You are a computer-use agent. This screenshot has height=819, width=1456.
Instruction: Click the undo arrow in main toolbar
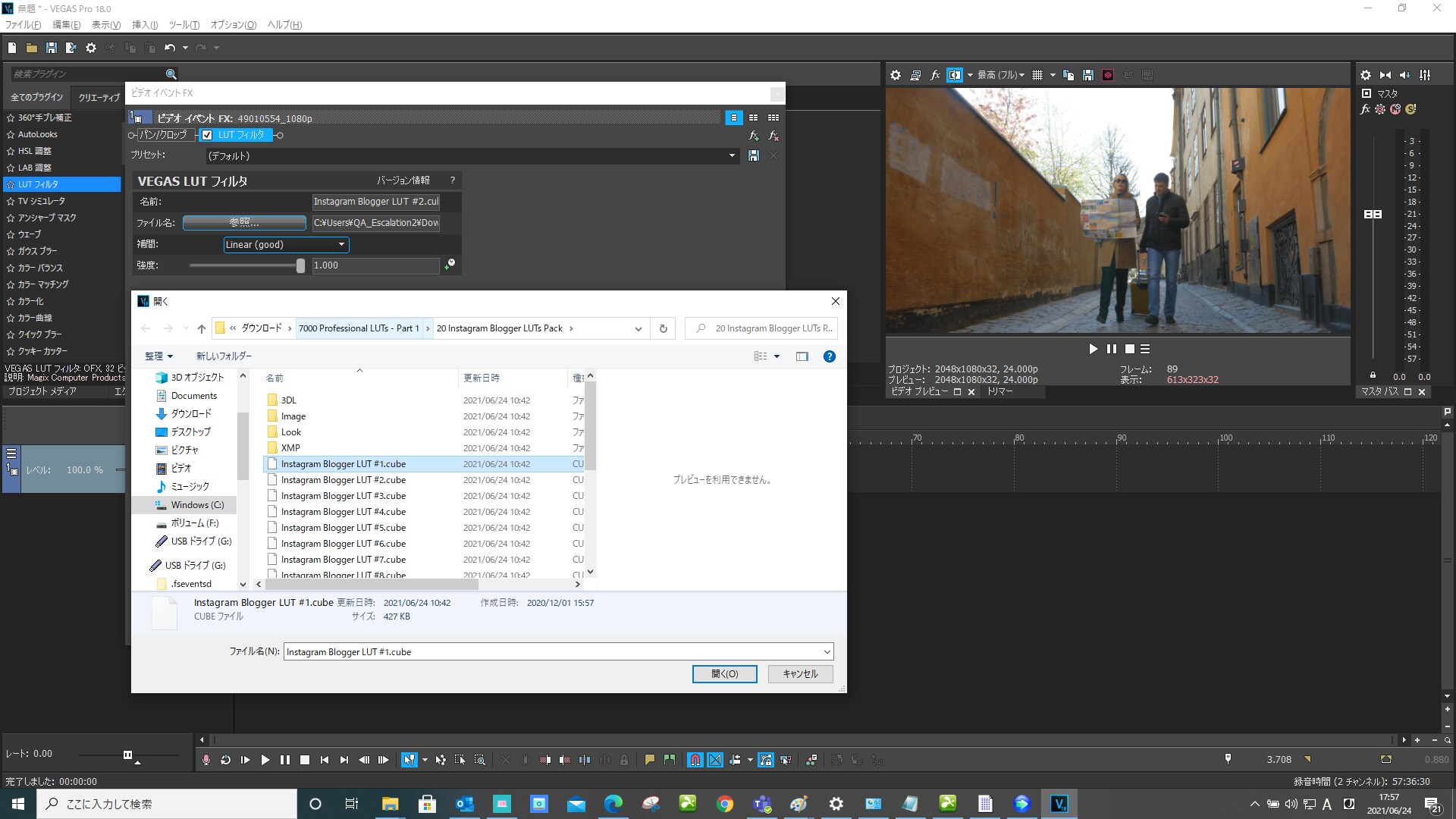point(170,48)
